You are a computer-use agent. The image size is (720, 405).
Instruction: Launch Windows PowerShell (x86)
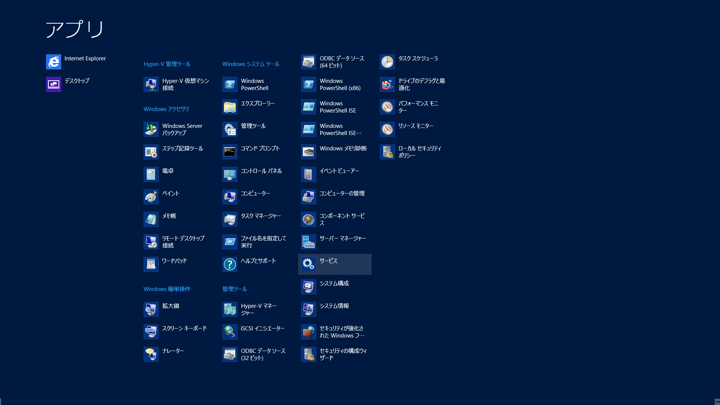335,84
